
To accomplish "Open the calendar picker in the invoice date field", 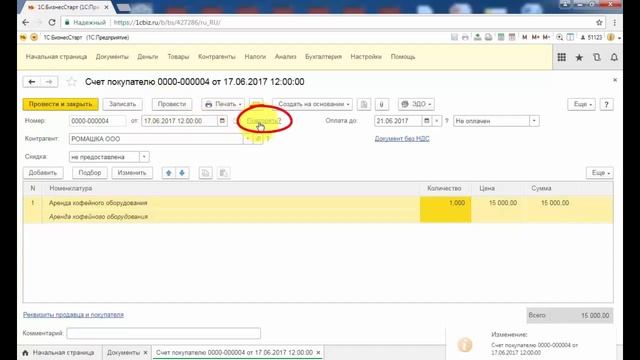I will 222,121.
